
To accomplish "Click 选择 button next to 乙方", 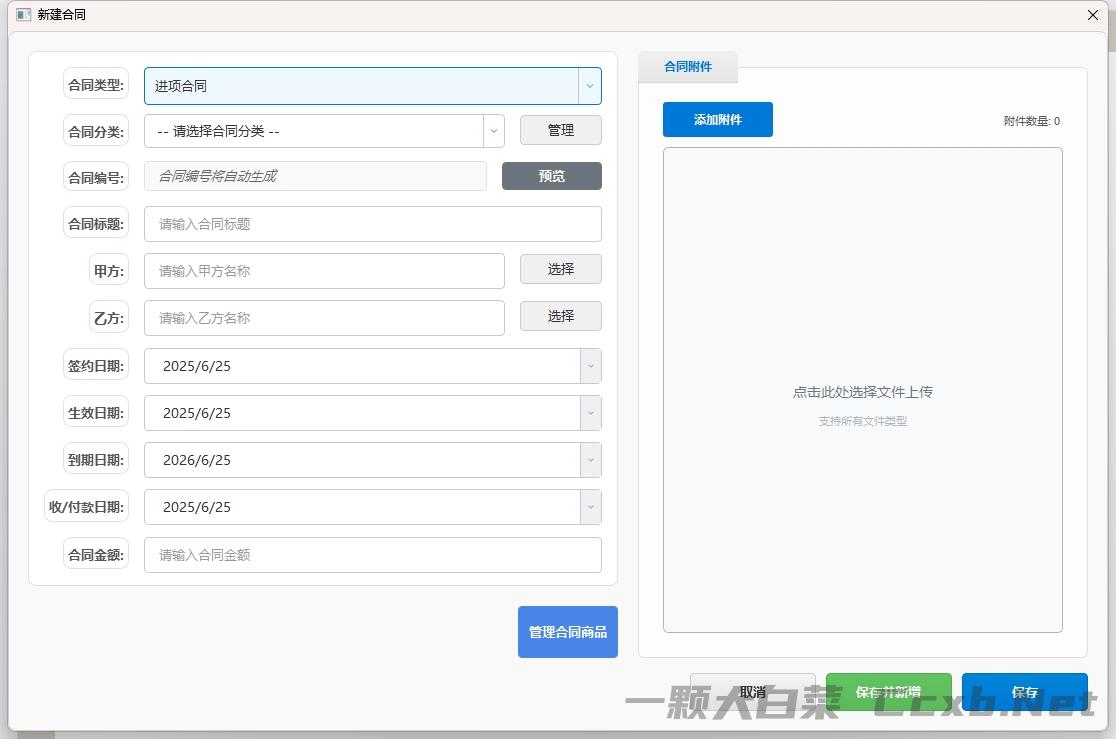I will pyautogui.click(x=560, y=316).
